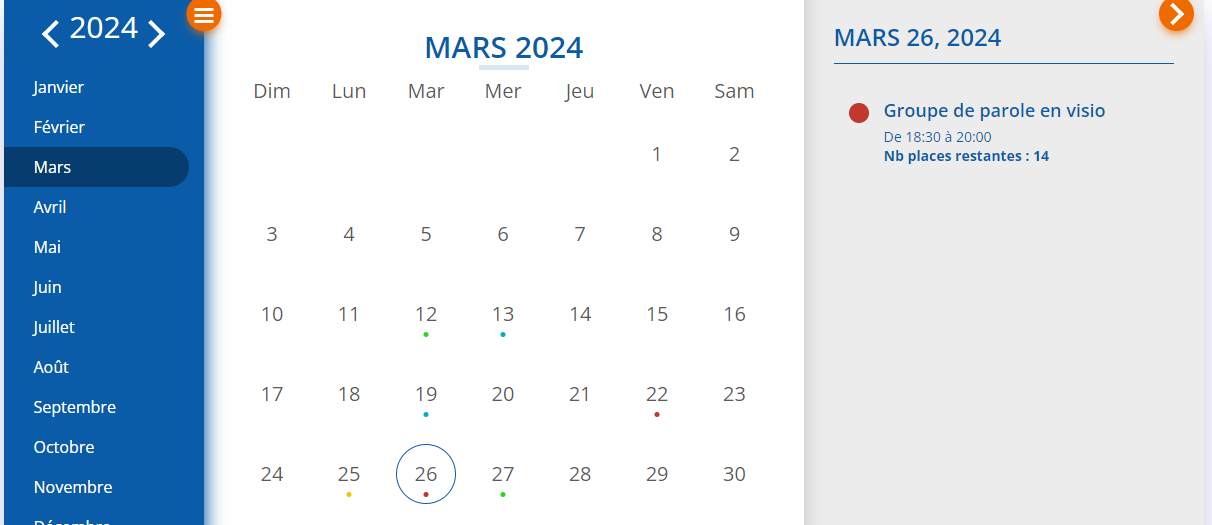
Task: Select Novembre from the sidebar
Action: pyautogui.click(x=72, y=487)
